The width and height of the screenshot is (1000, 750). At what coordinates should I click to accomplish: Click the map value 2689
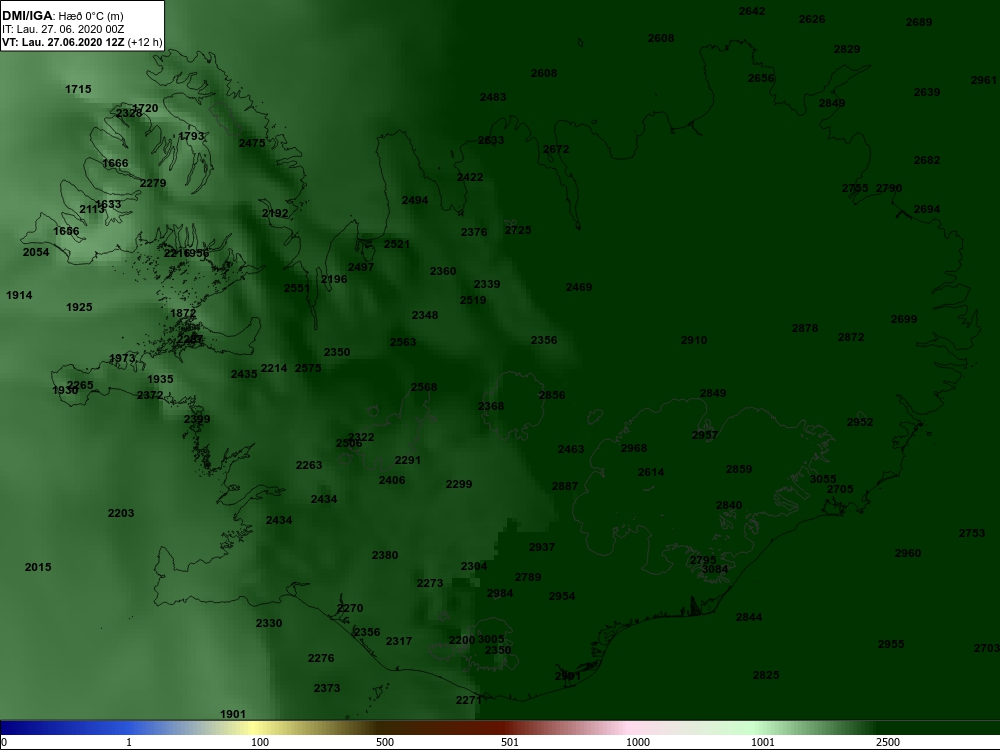pyautogui.click(x=919, y=22)
